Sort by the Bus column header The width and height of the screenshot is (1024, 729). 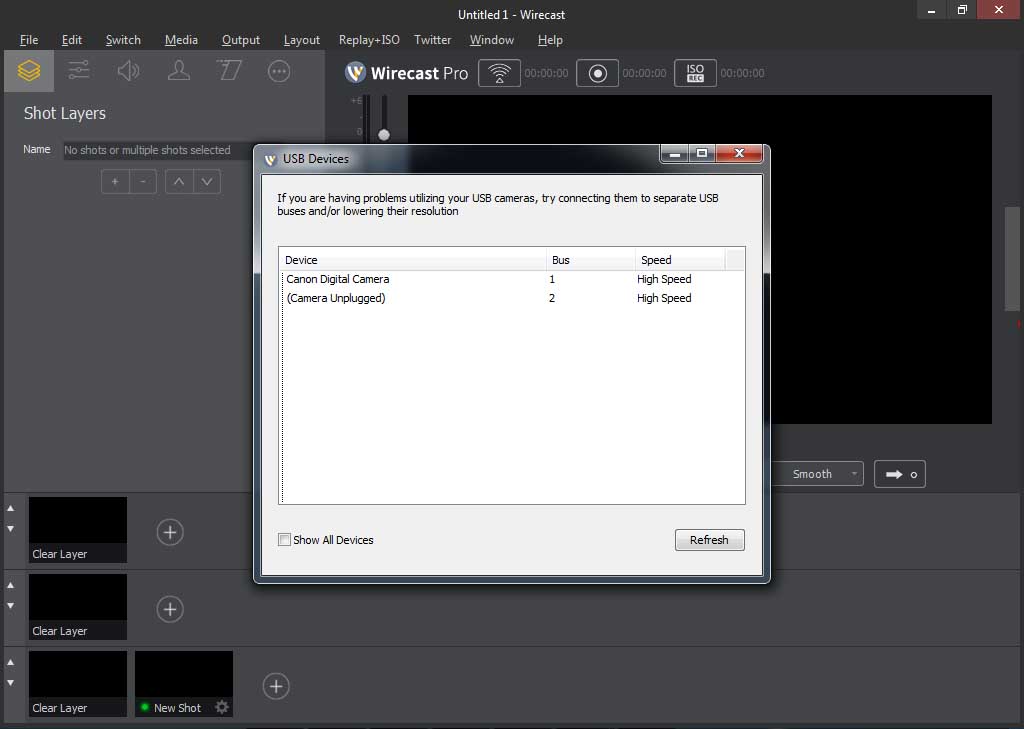591,260
